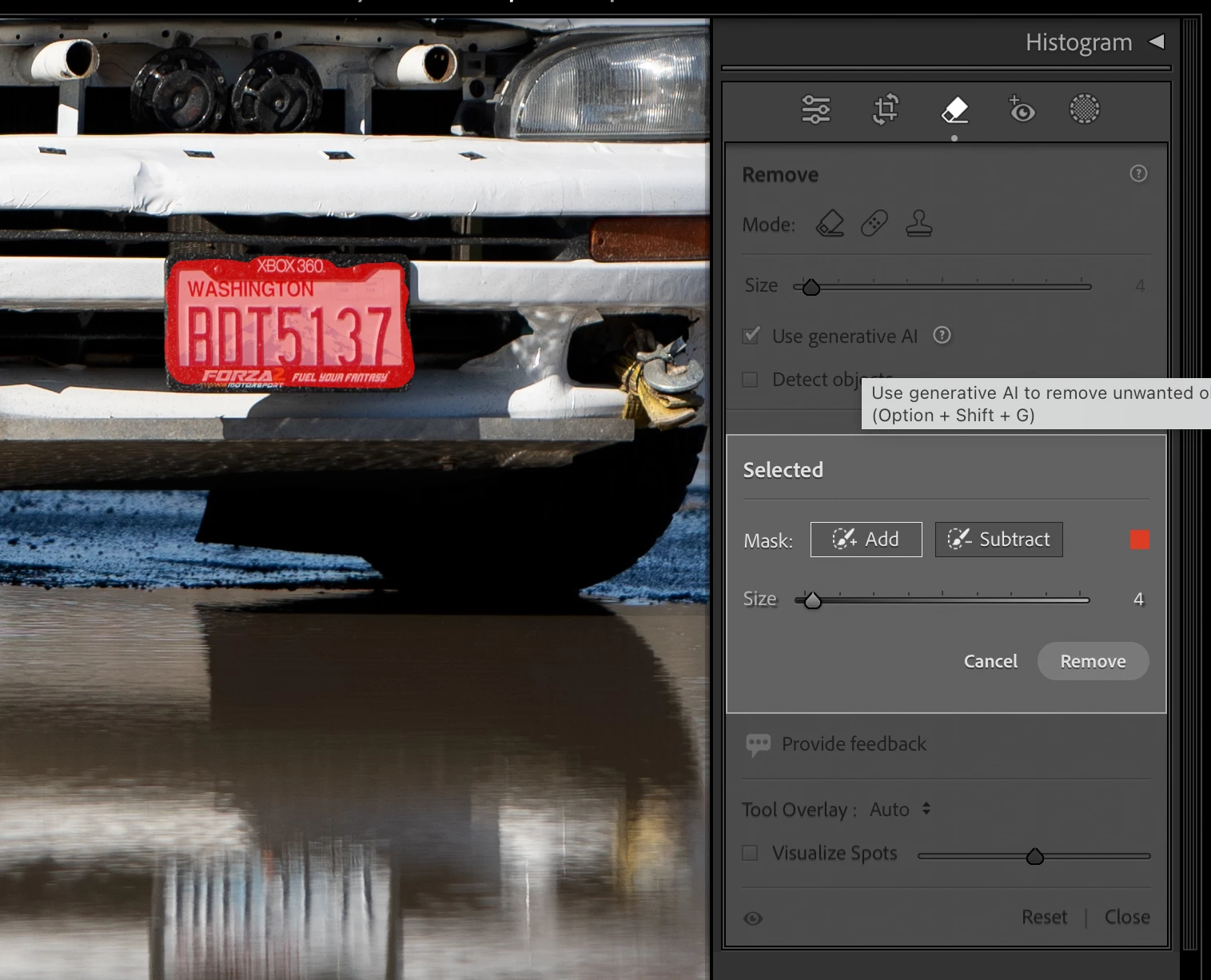The width and height of the screenshot is (1211, 980).
Task: Cancel the current removal selection
Action: click(x=990, y=661)
